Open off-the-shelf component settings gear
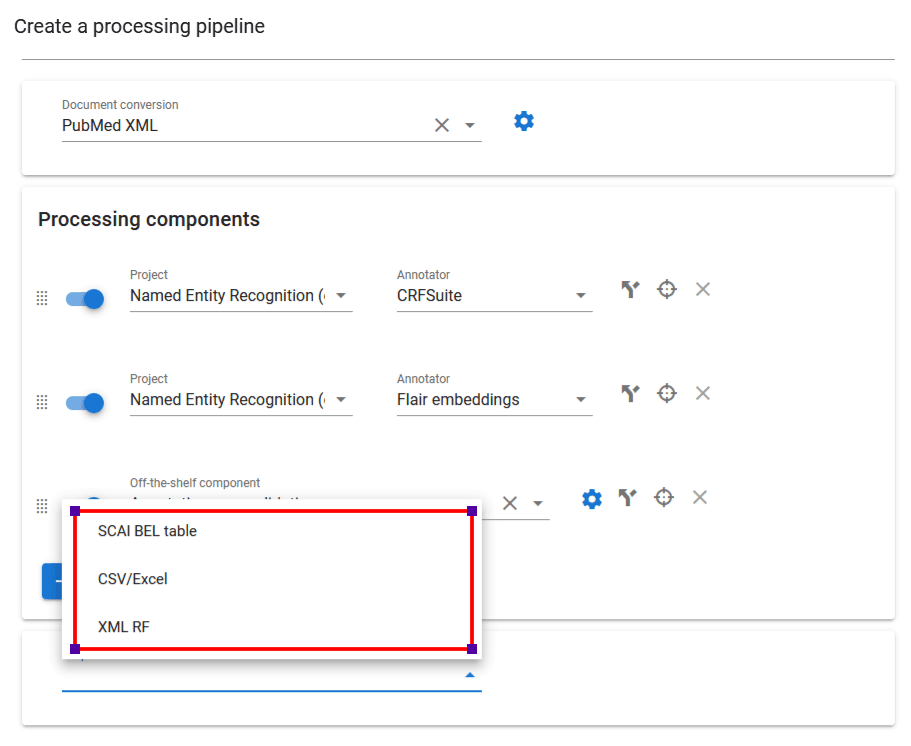911x746 pixels. 592,498
